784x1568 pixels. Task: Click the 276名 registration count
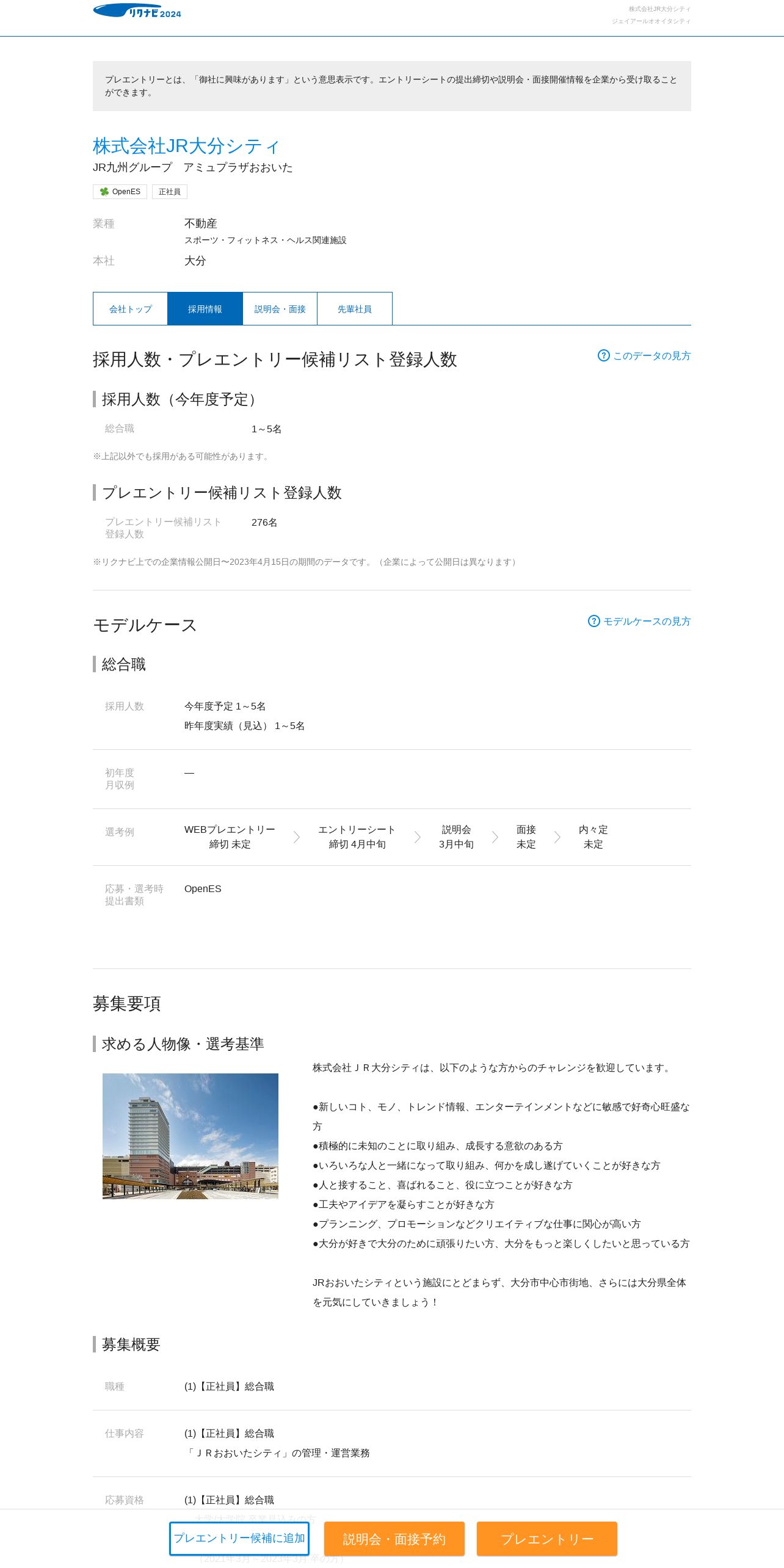click(264, 523)
